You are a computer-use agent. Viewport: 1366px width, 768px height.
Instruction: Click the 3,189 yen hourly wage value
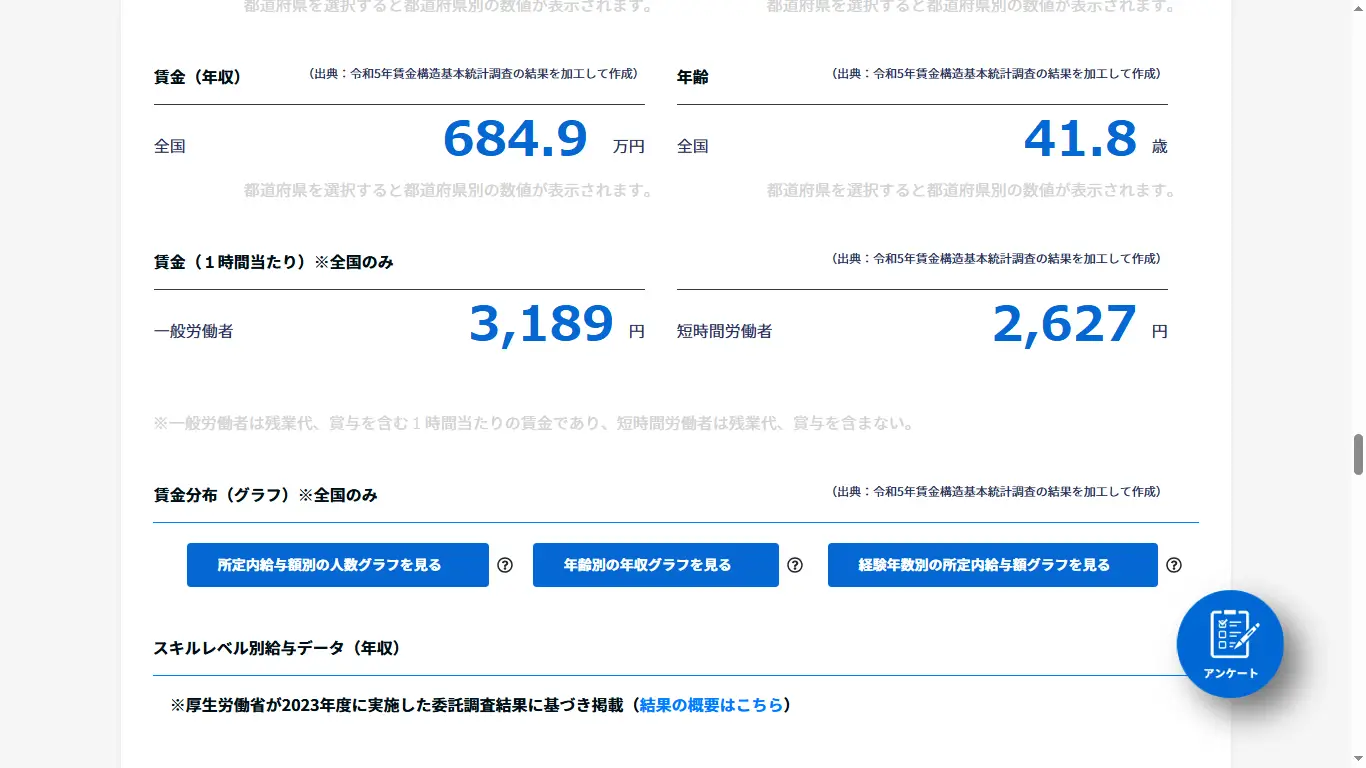[540, 324]
